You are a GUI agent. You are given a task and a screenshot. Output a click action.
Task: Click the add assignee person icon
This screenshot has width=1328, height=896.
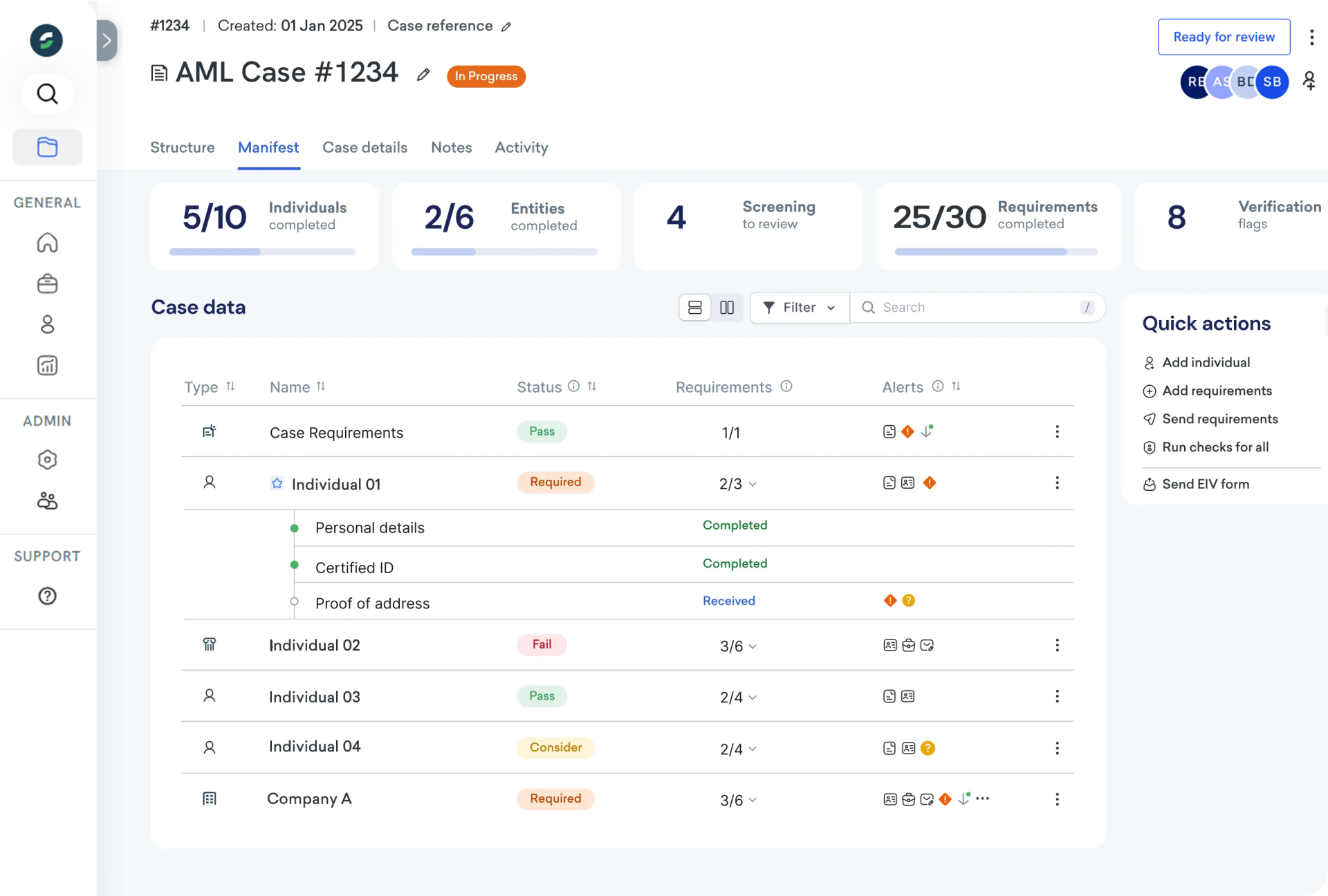click(1309, 81)
